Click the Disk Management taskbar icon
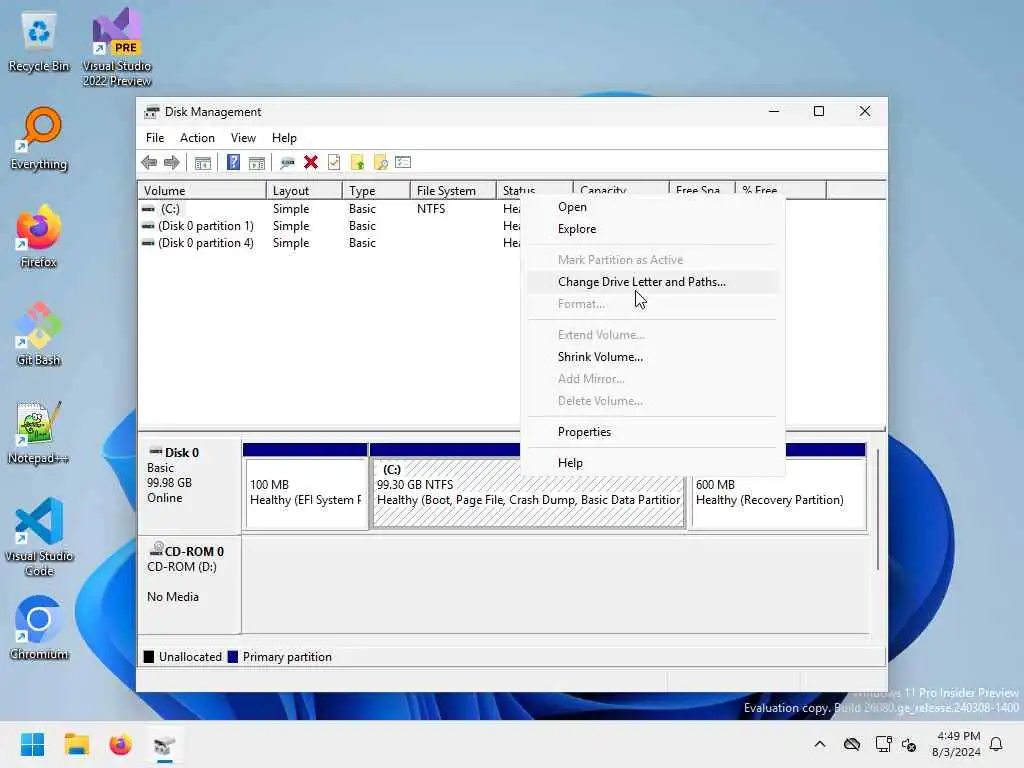Screen dimensions: 1024x768 [165, 744]
